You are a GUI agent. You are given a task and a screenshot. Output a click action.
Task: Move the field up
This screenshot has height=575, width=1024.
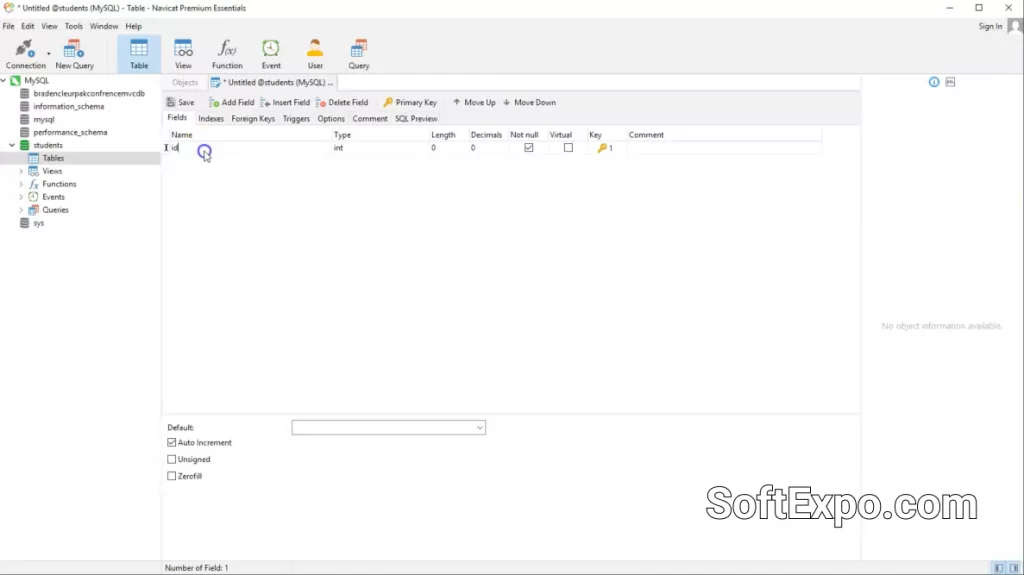point(474,103)
